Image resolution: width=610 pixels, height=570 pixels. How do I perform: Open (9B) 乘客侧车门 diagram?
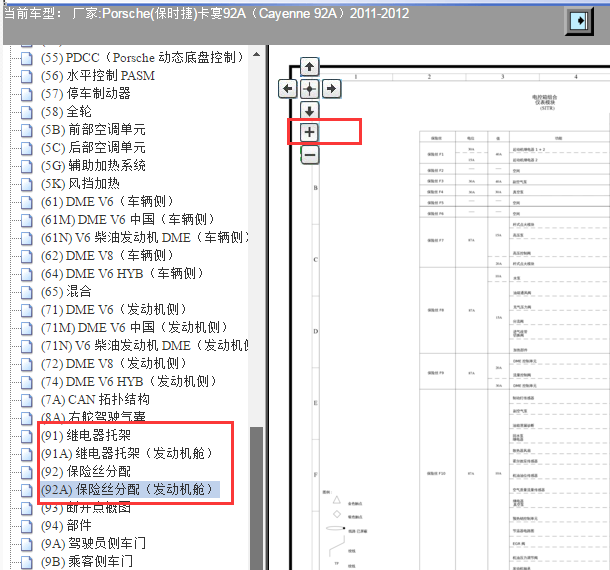pyautogui.click(x=87, y=561)
